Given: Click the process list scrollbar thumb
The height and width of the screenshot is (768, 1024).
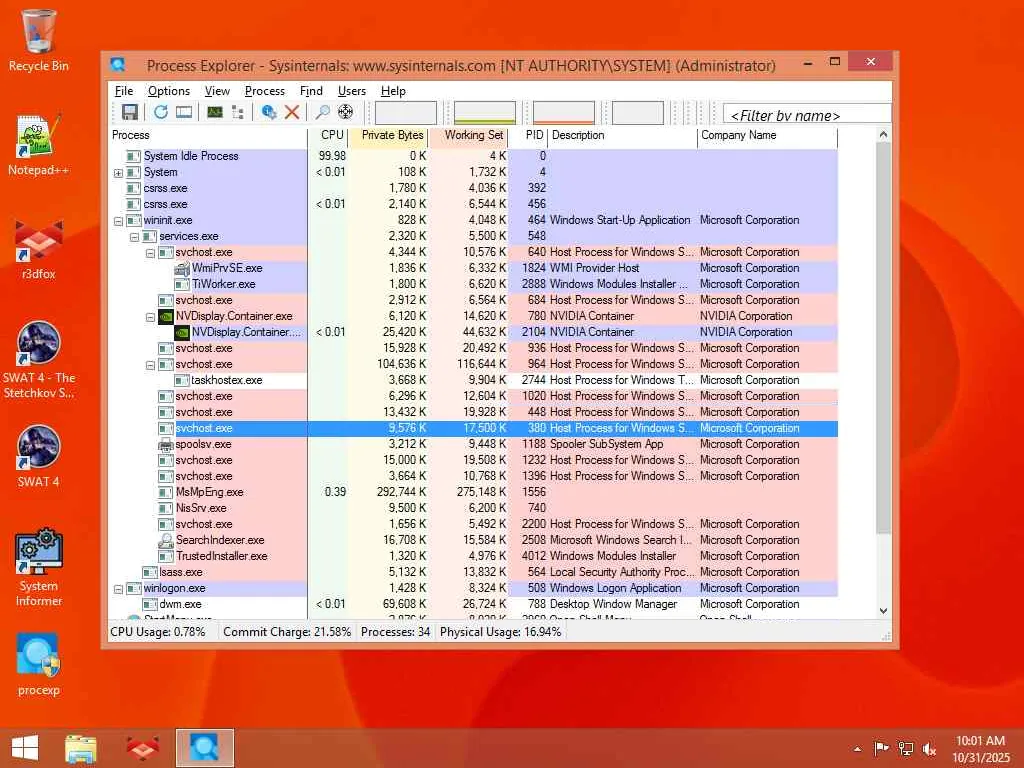Looking at the screenshot, I should coord(883,338).
